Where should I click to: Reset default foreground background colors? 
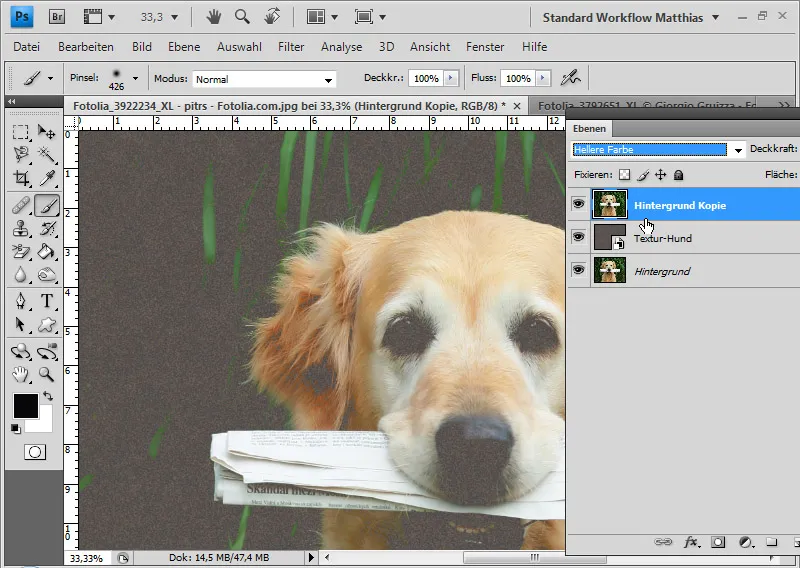[x=15, y=428]
